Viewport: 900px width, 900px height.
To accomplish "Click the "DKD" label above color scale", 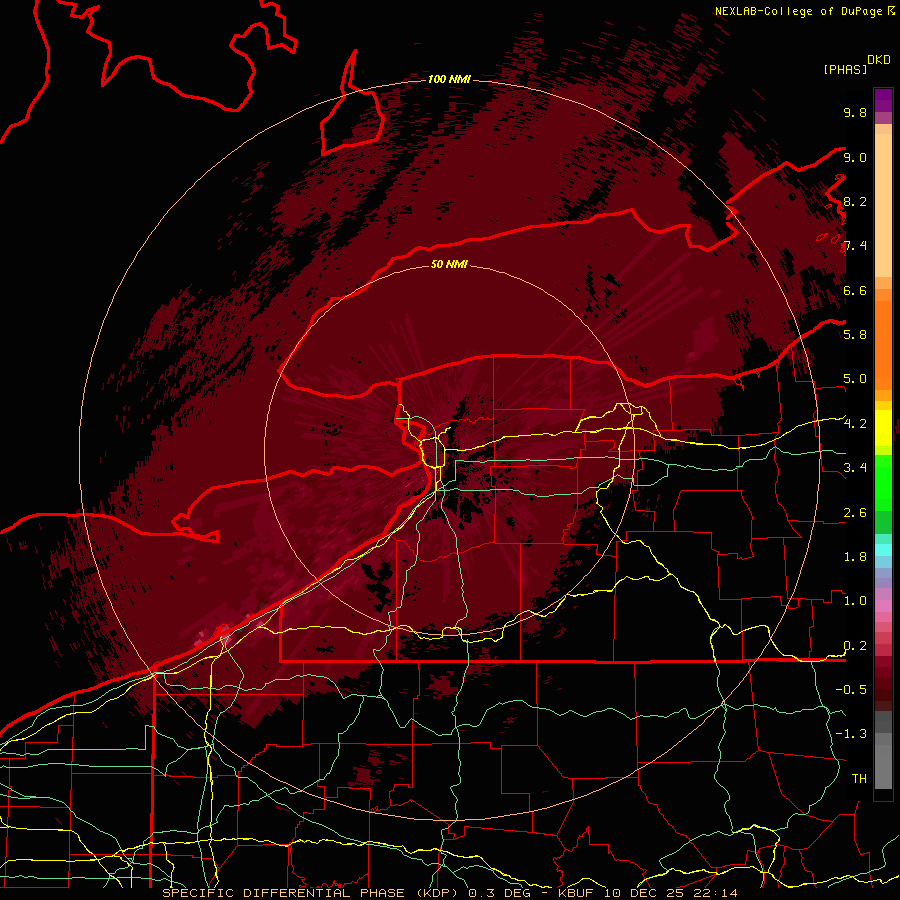I will 879,60.
